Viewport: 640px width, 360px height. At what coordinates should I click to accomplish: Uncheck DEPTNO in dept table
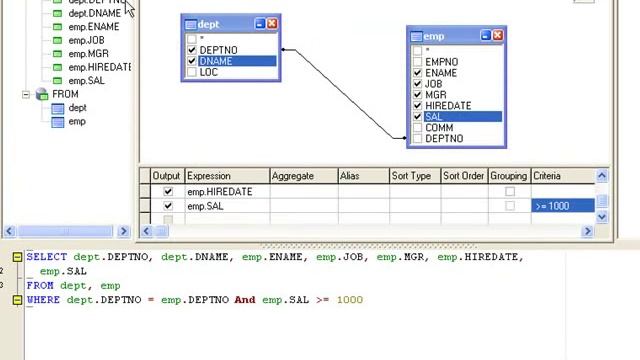pos(191,50)
